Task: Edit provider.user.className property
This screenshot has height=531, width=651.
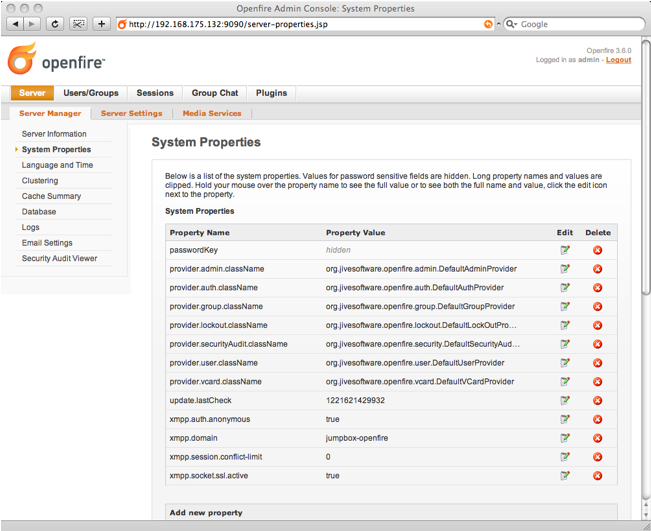Action: (x=565, y=362)
